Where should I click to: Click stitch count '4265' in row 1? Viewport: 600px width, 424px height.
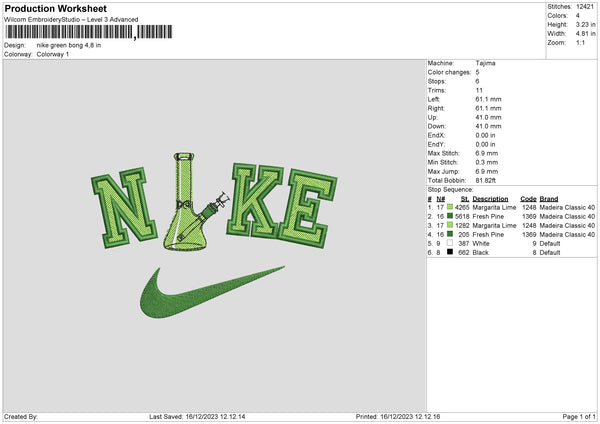pyautogui.click(x=462, y=207)
